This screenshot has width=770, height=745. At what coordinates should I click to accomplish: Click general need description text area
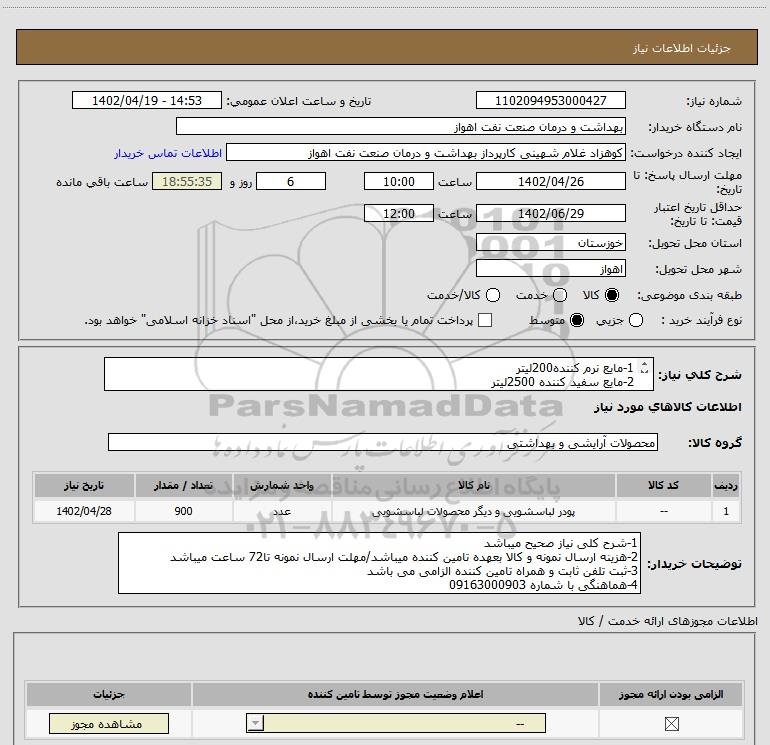379,374
